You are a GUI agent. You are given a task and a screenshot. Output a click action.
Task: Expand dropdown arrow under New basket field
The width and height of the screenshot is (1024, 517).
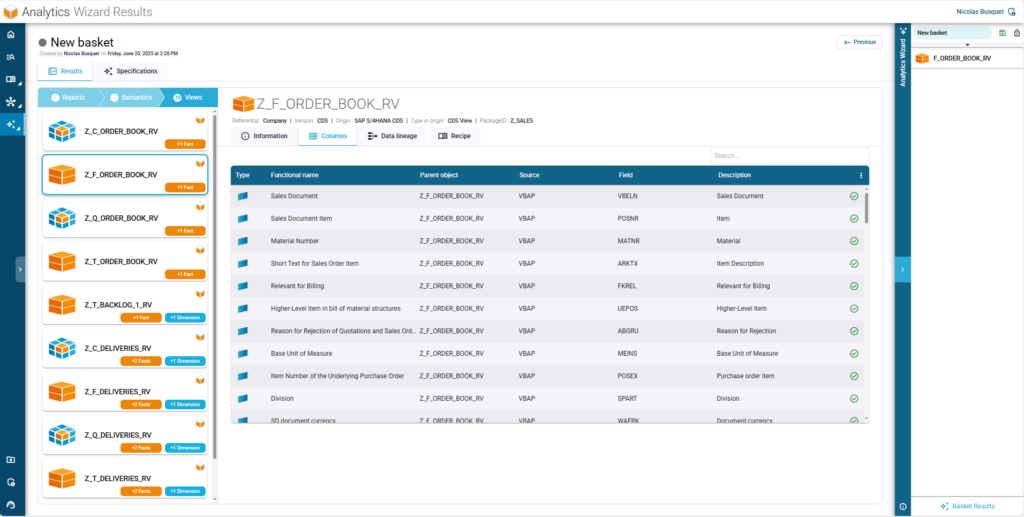click(x=967, y=45)
